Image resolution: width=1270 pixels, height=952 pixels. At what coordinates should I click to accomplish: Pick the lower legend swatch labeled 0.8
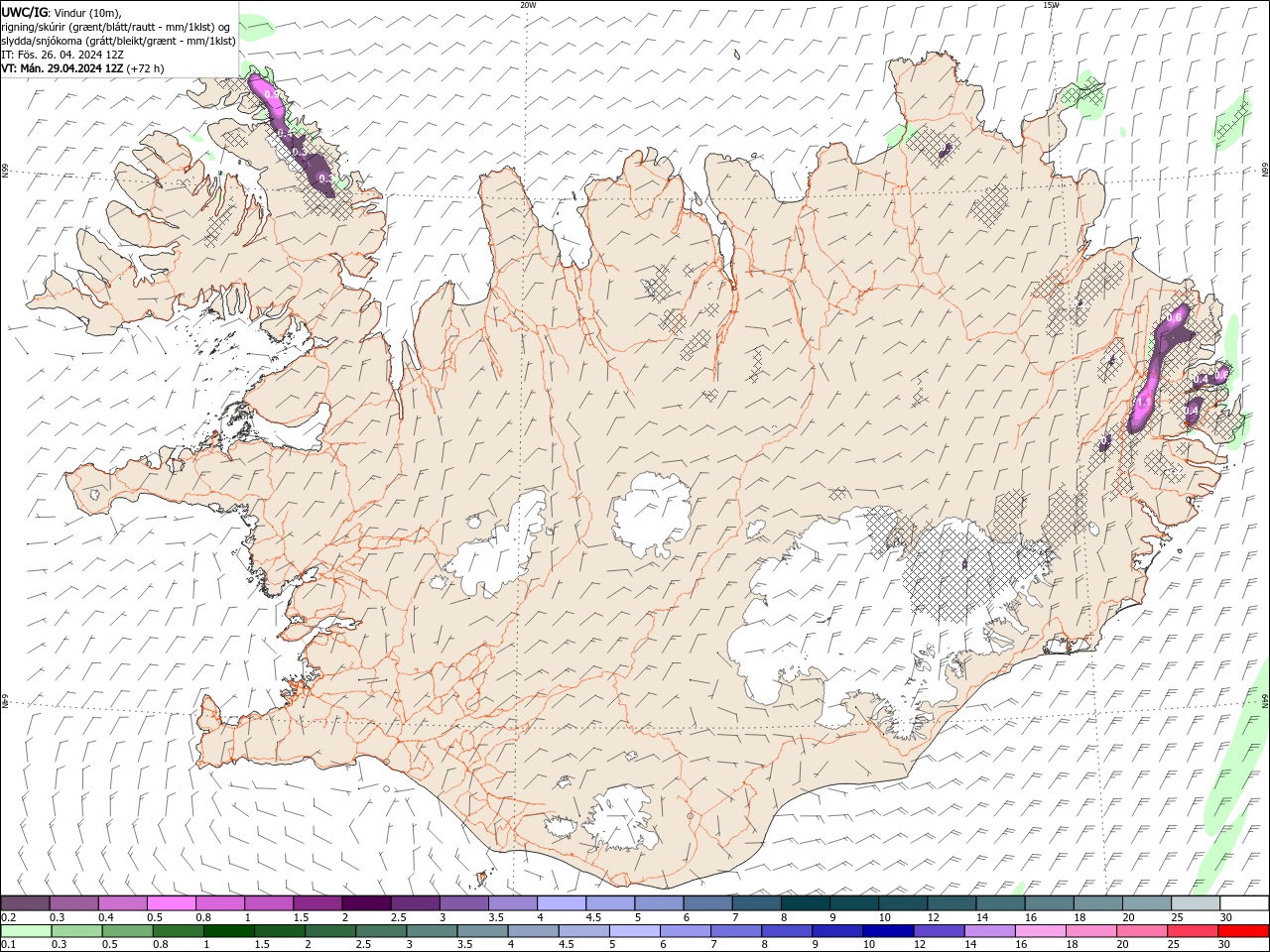[x=179, y=930]
